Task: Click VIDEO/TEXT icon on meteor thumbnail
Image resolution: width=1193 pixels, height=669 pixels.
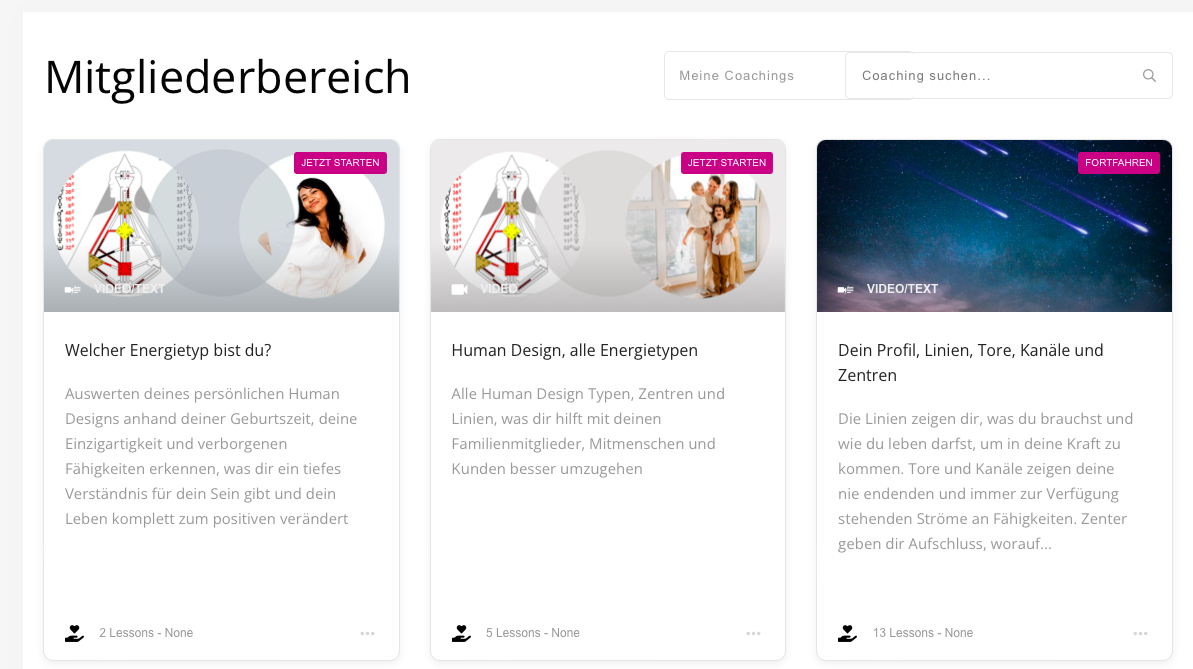Action: click(x=845, y=289)
